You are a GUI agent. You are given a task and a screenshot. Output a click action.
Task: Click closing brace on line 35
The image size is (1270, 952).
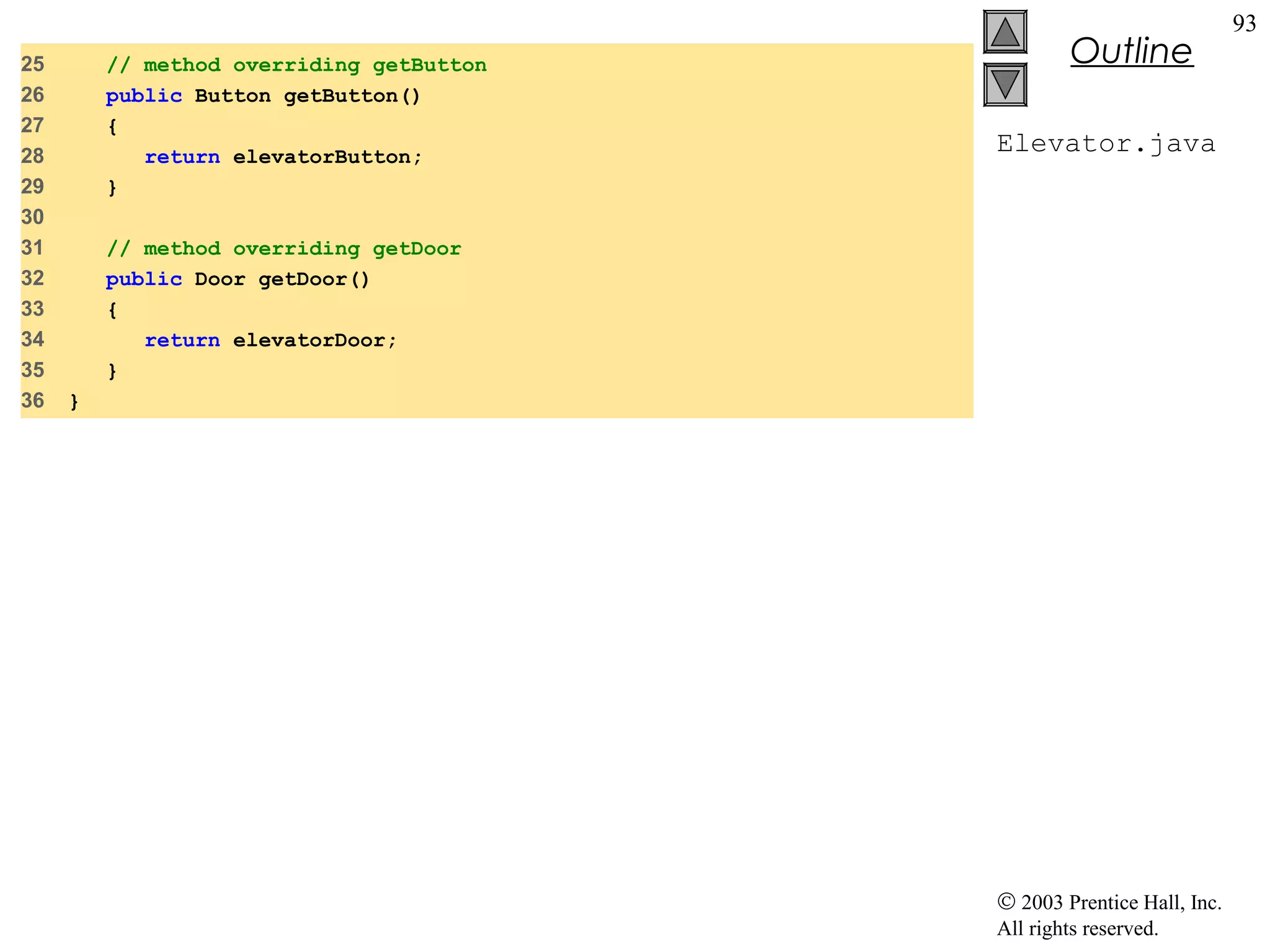pyautogui.click(x=112, y=371)
